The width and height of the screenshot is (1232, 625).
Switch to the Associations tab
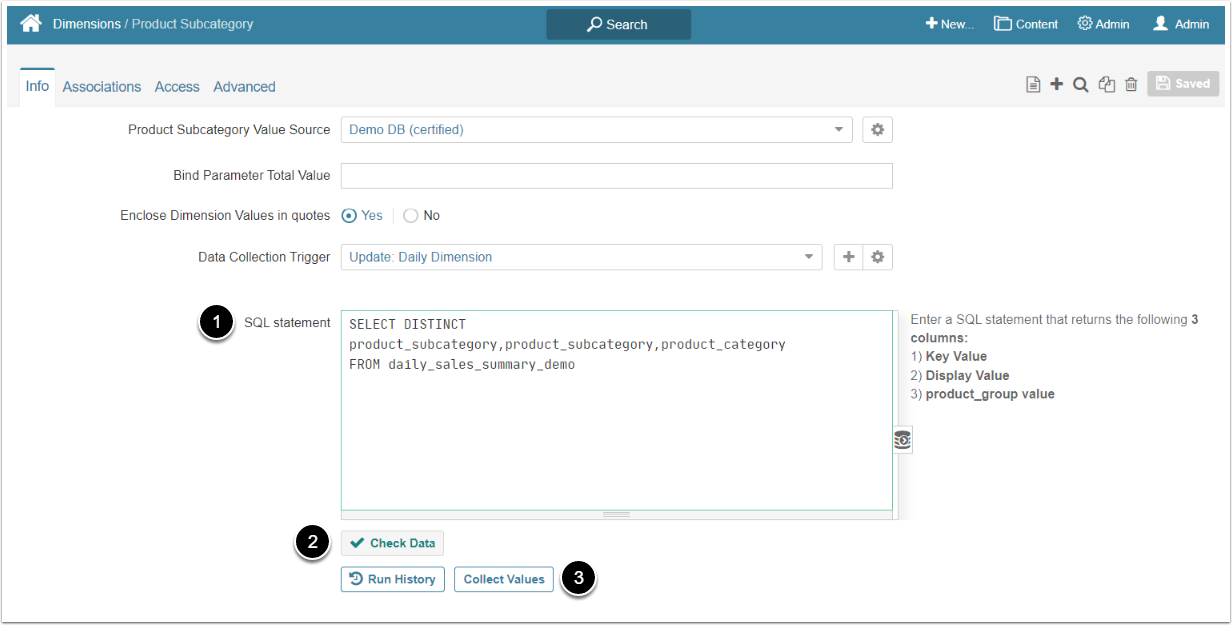coord(102,87)
